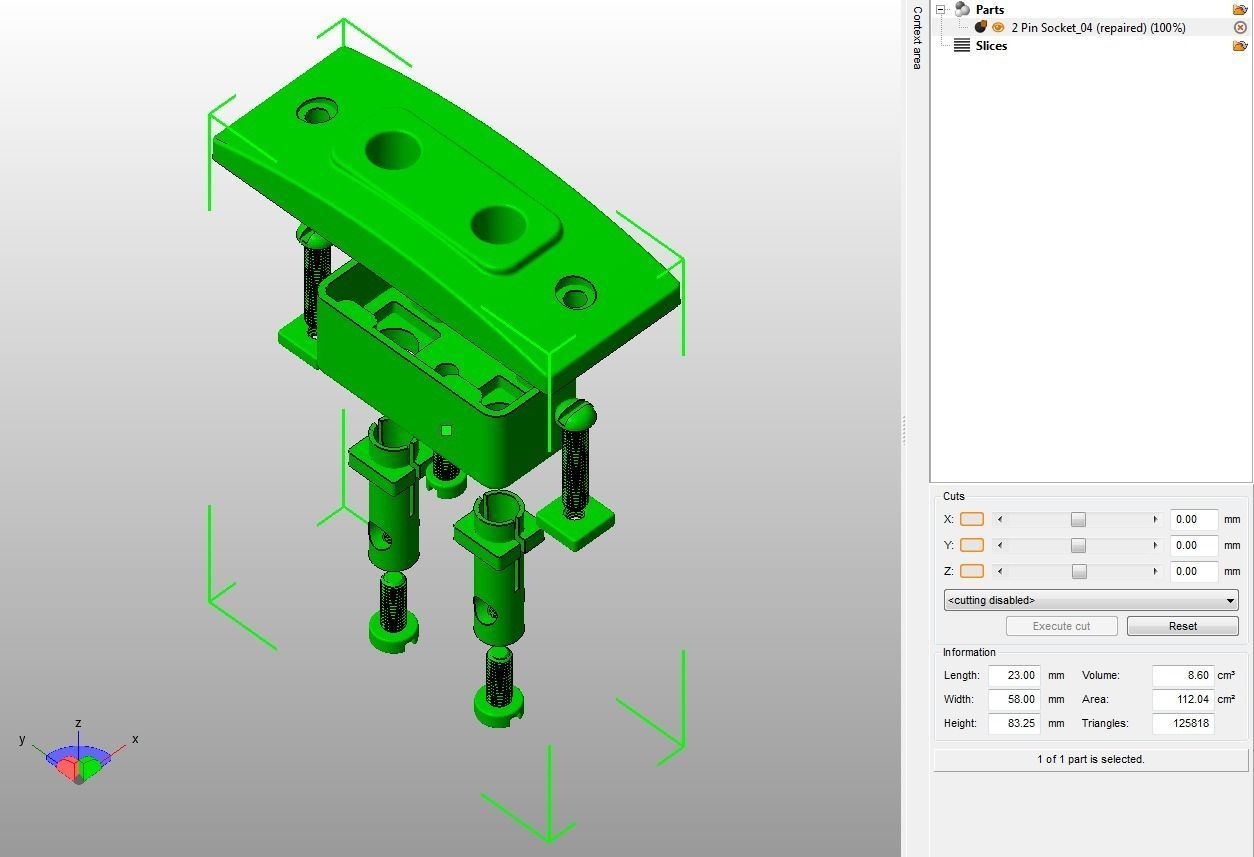The width and height of the screenshot is (1254, 857).
Task: Decrease Y cut with left arrow
Action: coord(1000,545)
